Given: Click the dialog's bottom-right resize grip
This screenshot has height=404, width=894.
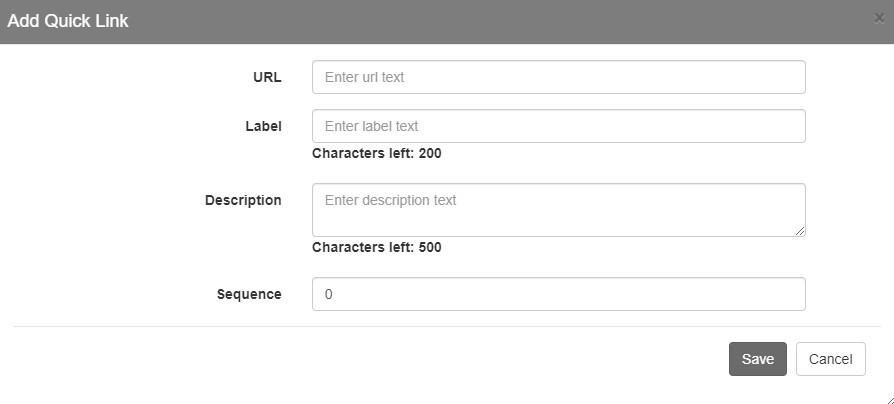Looking at the screenshot, I should (889, 399).
